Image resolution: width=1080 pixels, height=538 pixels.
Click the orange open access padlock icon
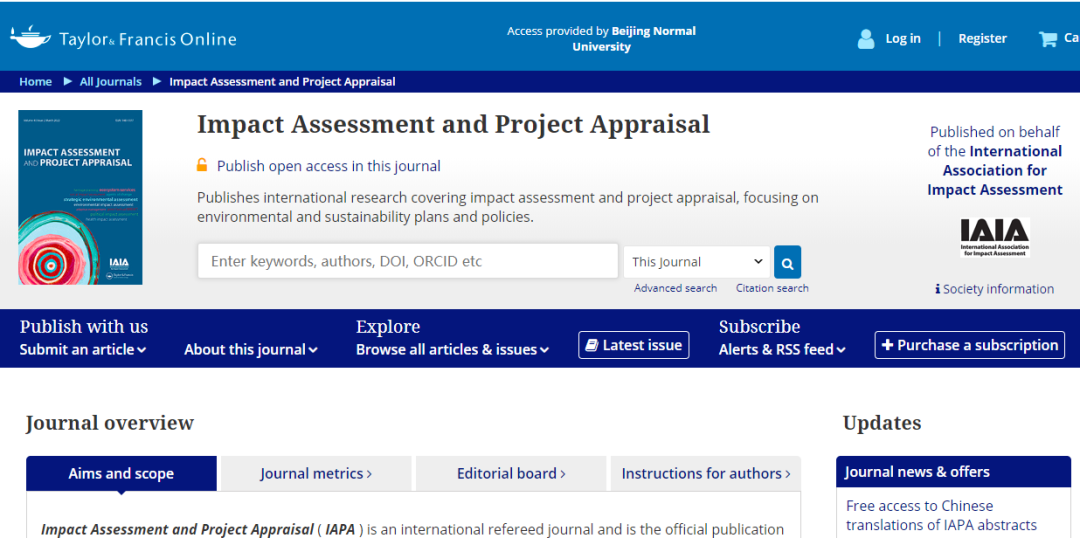(x=202, y=166)
